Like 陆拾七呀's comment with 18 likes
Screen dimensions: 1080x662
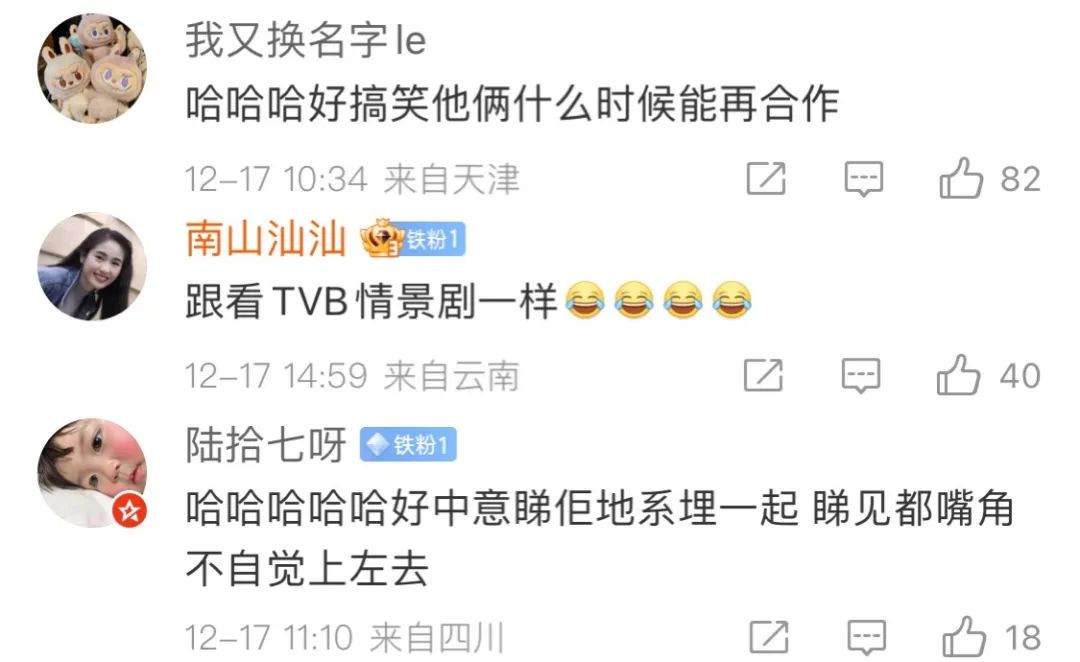click(964, 636)
